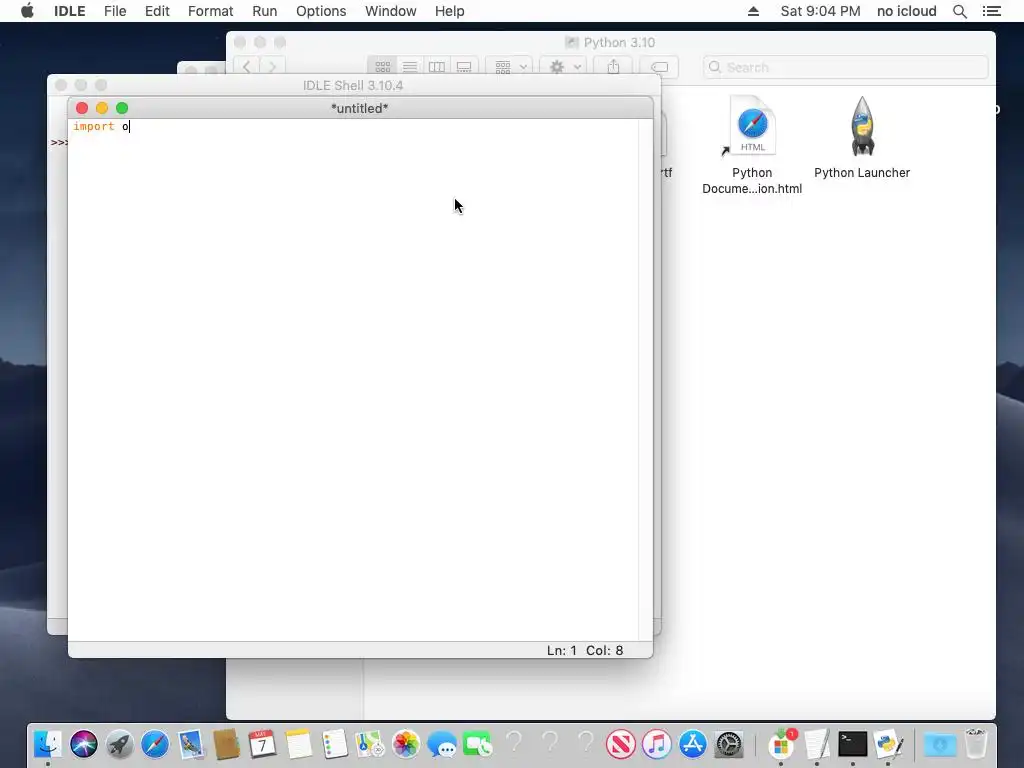Image resolution: width=1024 pixels, height=768 pixels.
Task: Open Downloads folder in the Dock
Action: click(940, 744)
